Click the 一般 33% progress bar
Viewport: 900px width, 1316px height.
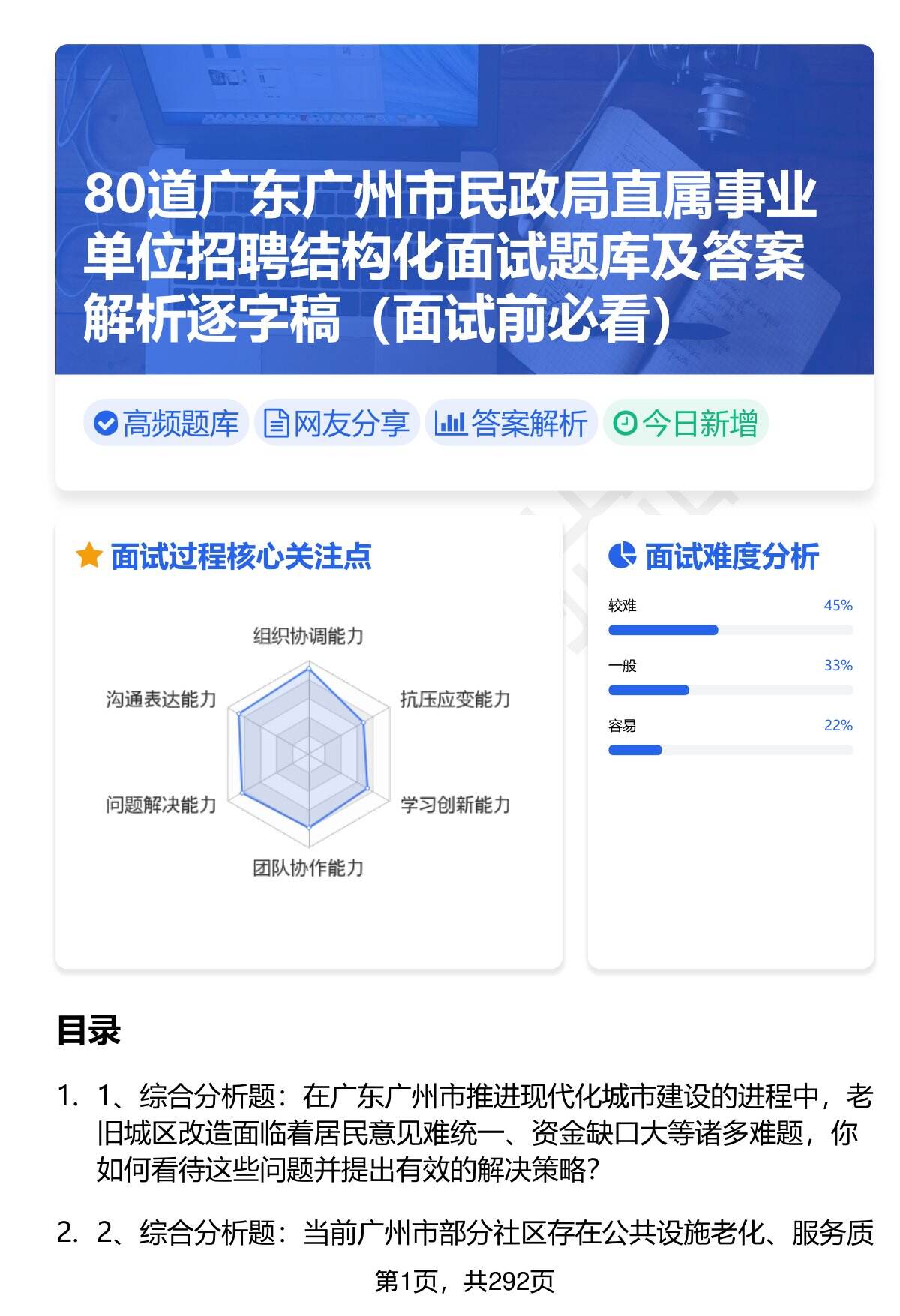(x=730, y=690)
